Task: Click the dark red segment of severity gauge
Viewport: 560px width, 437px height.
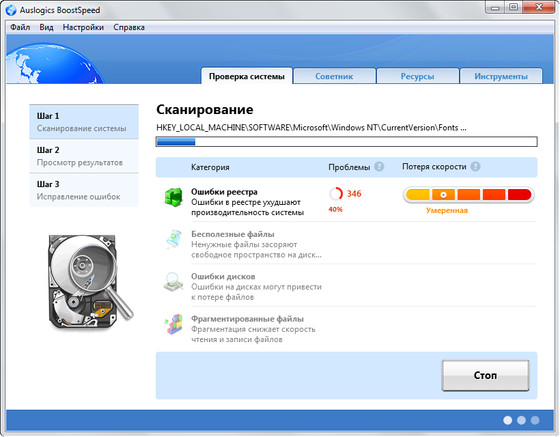Action: coord(520,195)
